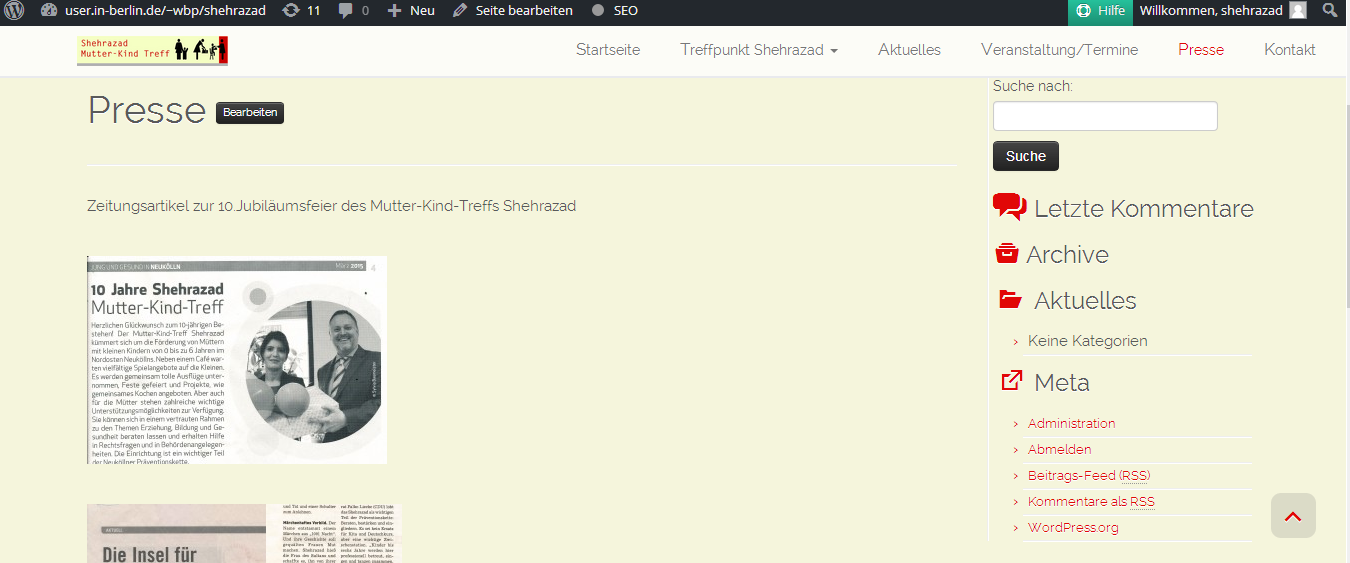Open the Hilfe help button
The image size is (1350, 563).
coord(1100,11)
